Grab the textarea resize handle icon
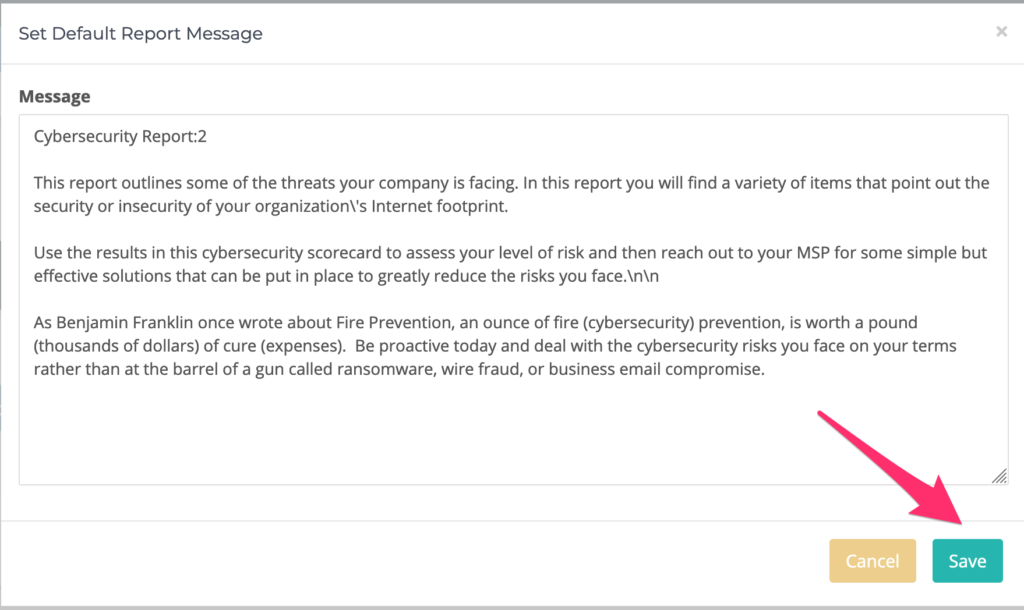This screenshot has height=610, width=1024. (x=999, y=476)
